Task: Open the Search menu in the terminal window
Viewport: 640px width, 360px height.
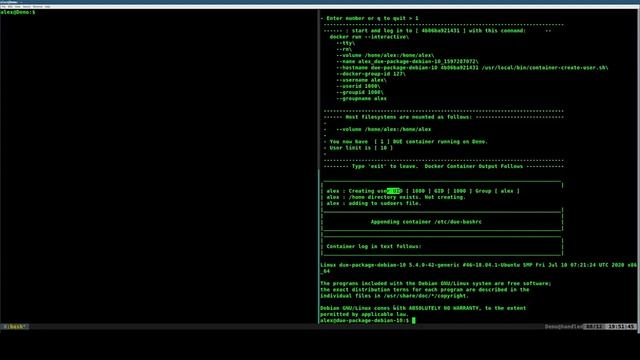Action: (27, 7)
